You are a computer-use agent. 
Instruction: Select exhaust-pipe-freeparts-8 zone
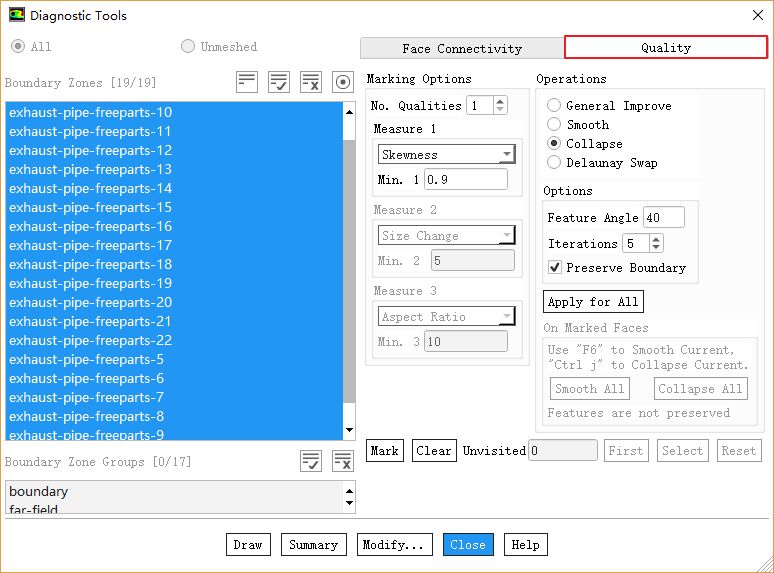click(174, 416)
